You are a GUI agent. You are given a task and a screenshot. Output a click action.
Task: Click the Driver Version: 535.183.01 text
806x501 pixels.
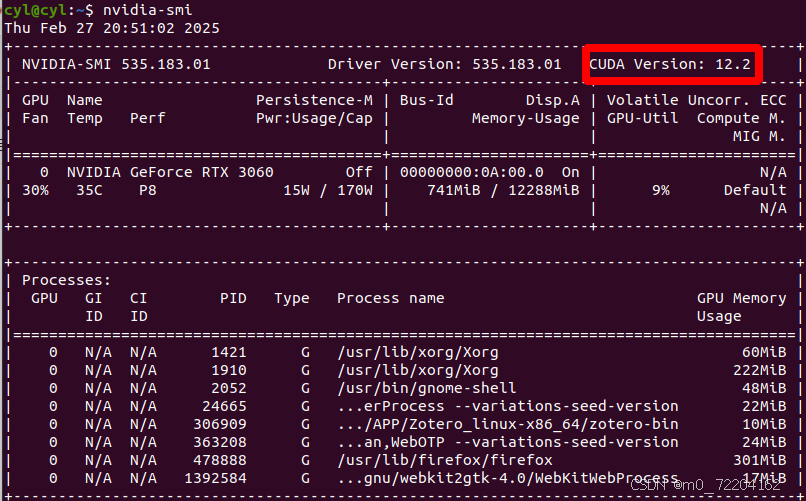(x=444, y=64)
